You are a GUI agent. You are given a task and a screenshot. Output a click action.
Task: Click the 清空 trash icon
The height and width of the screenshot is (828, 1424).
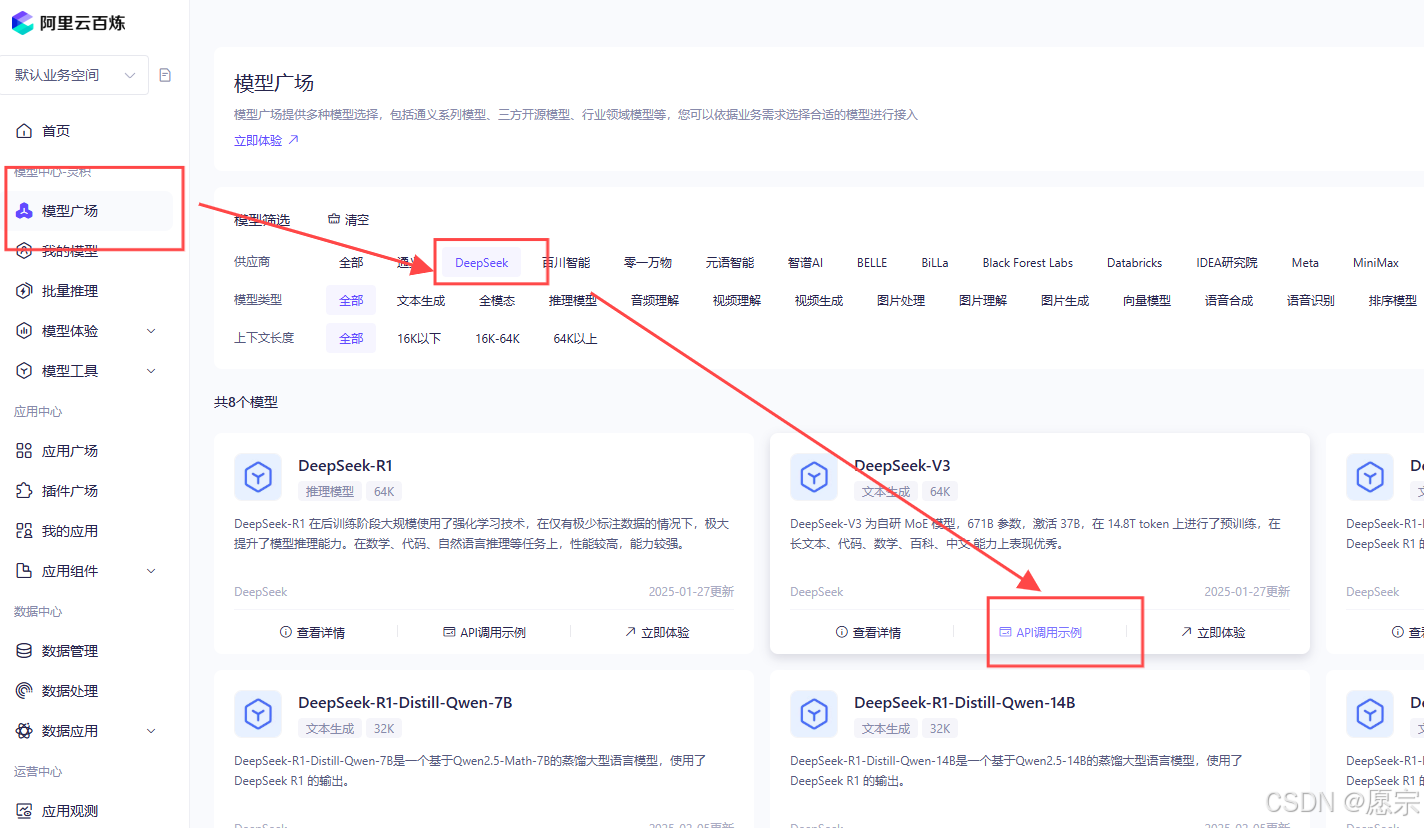tap(334, 219)
